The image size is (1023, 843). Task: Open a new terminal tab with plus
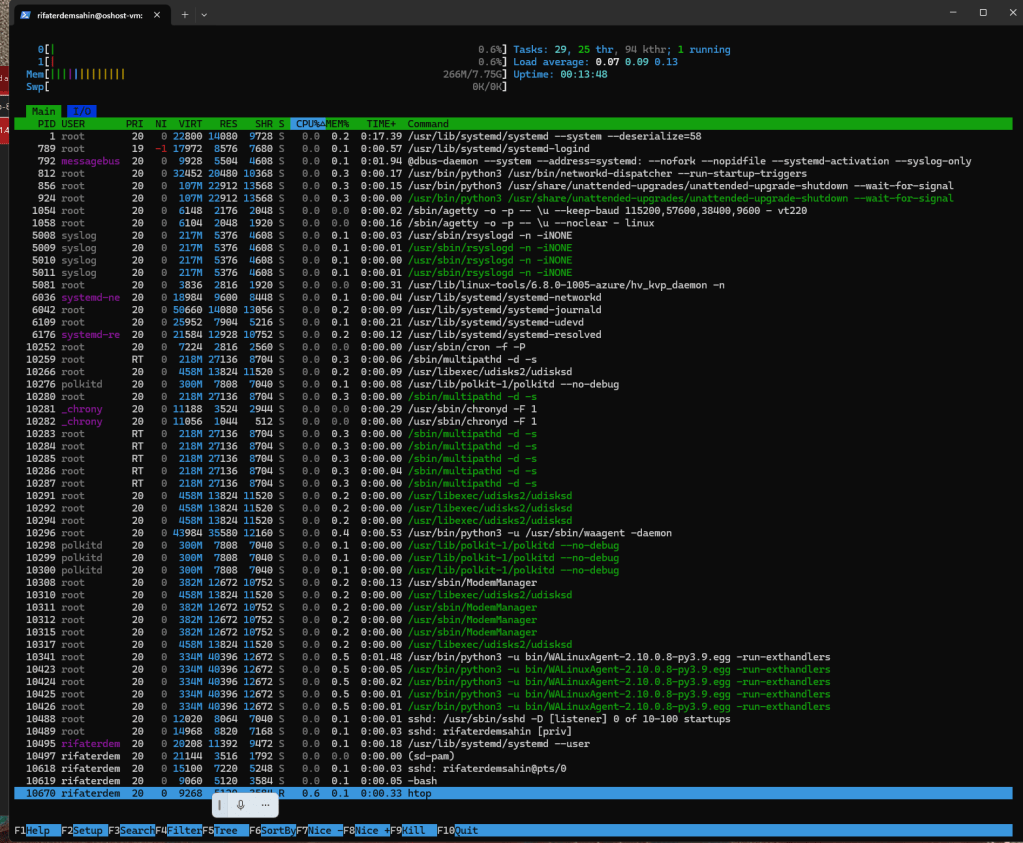click(185, 14)
